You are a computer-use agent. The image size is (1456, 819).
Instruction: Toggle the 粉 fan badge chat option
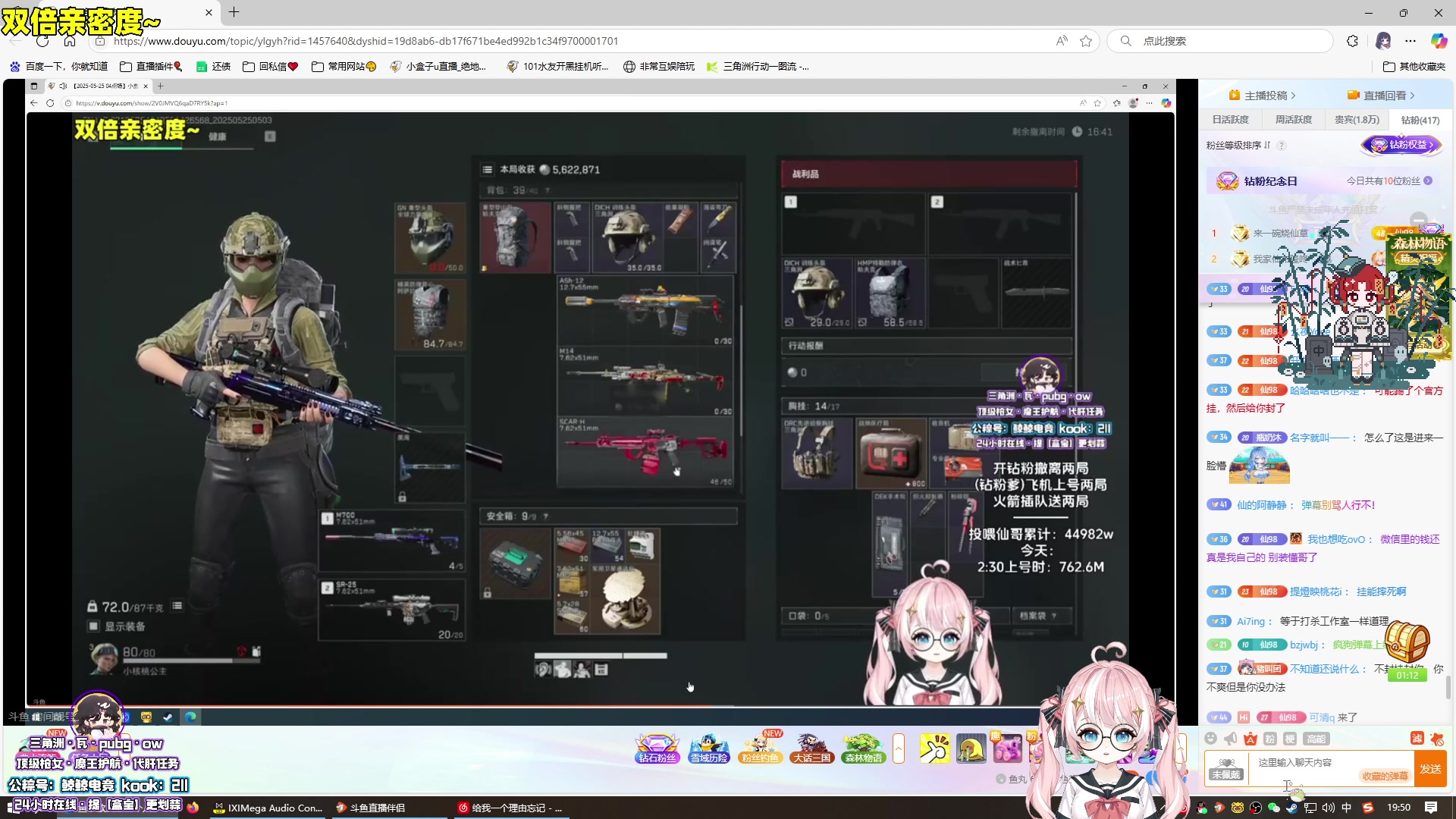pos(1270,739)
